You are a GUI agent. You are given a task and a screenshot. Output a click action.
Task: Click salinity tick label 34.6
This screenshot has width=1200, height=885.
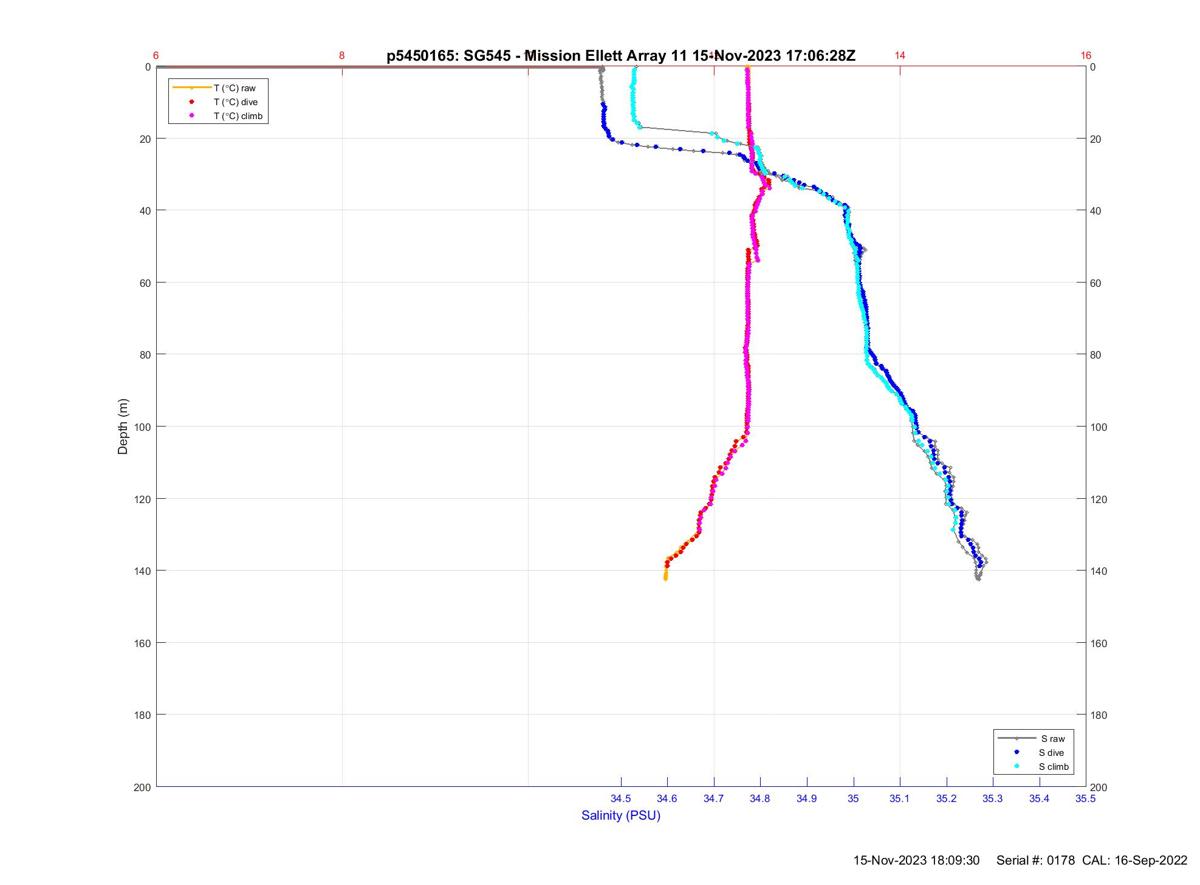click(667, 798)
